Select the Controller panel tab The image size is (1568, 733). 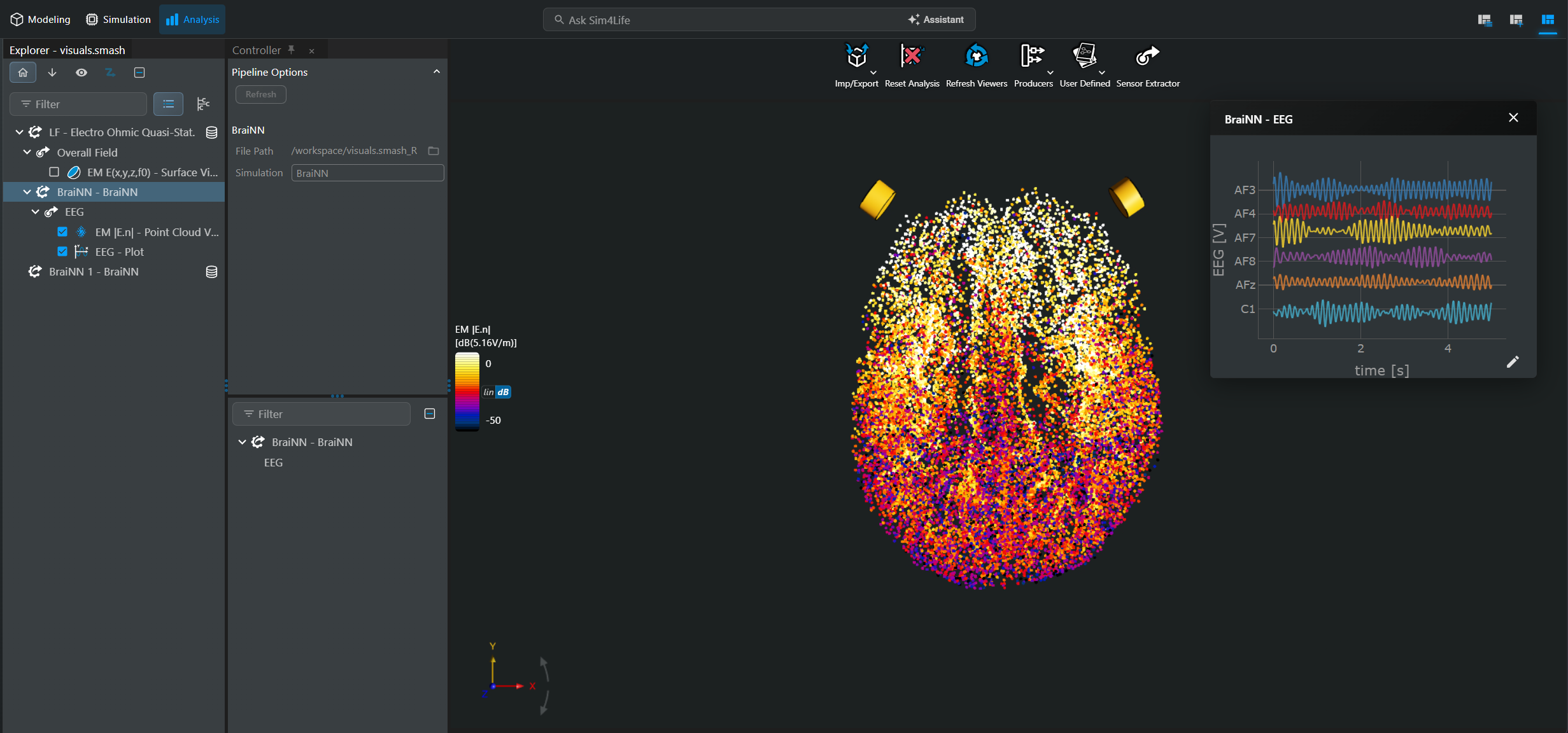pyautogui.click(x=257, y=50)
